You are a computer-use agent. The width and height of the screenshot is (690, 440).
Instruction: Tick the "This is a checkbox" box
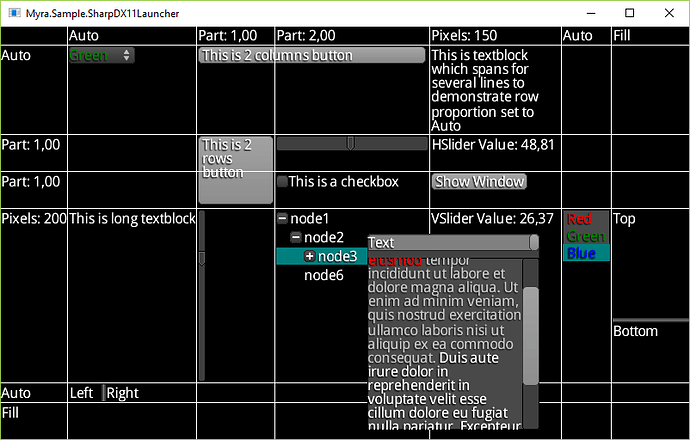pos(283,181)
